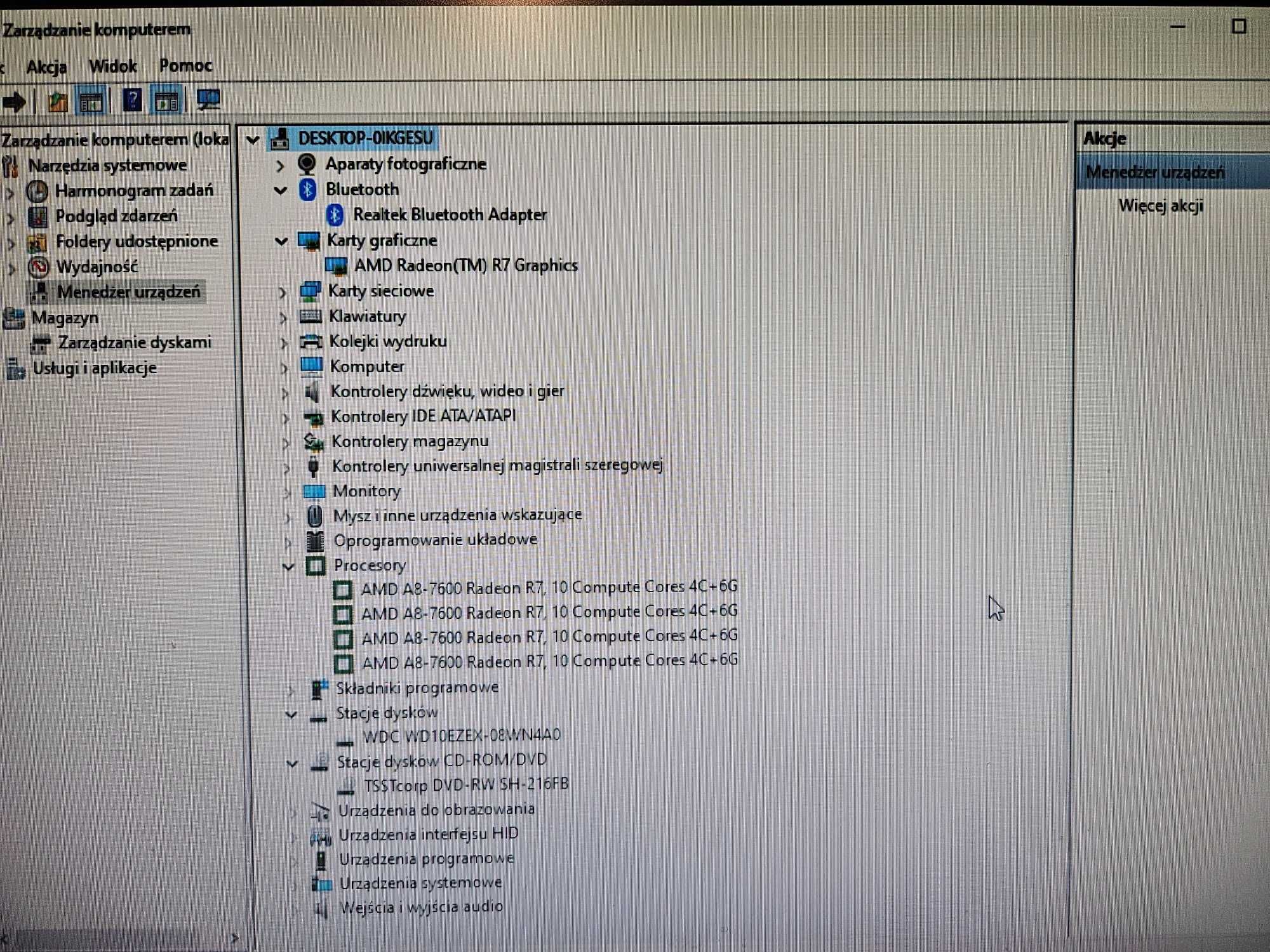Toggle the action pane toolbar icon
This screenshot has height=952, width=1270.
(x=167, y=101)
